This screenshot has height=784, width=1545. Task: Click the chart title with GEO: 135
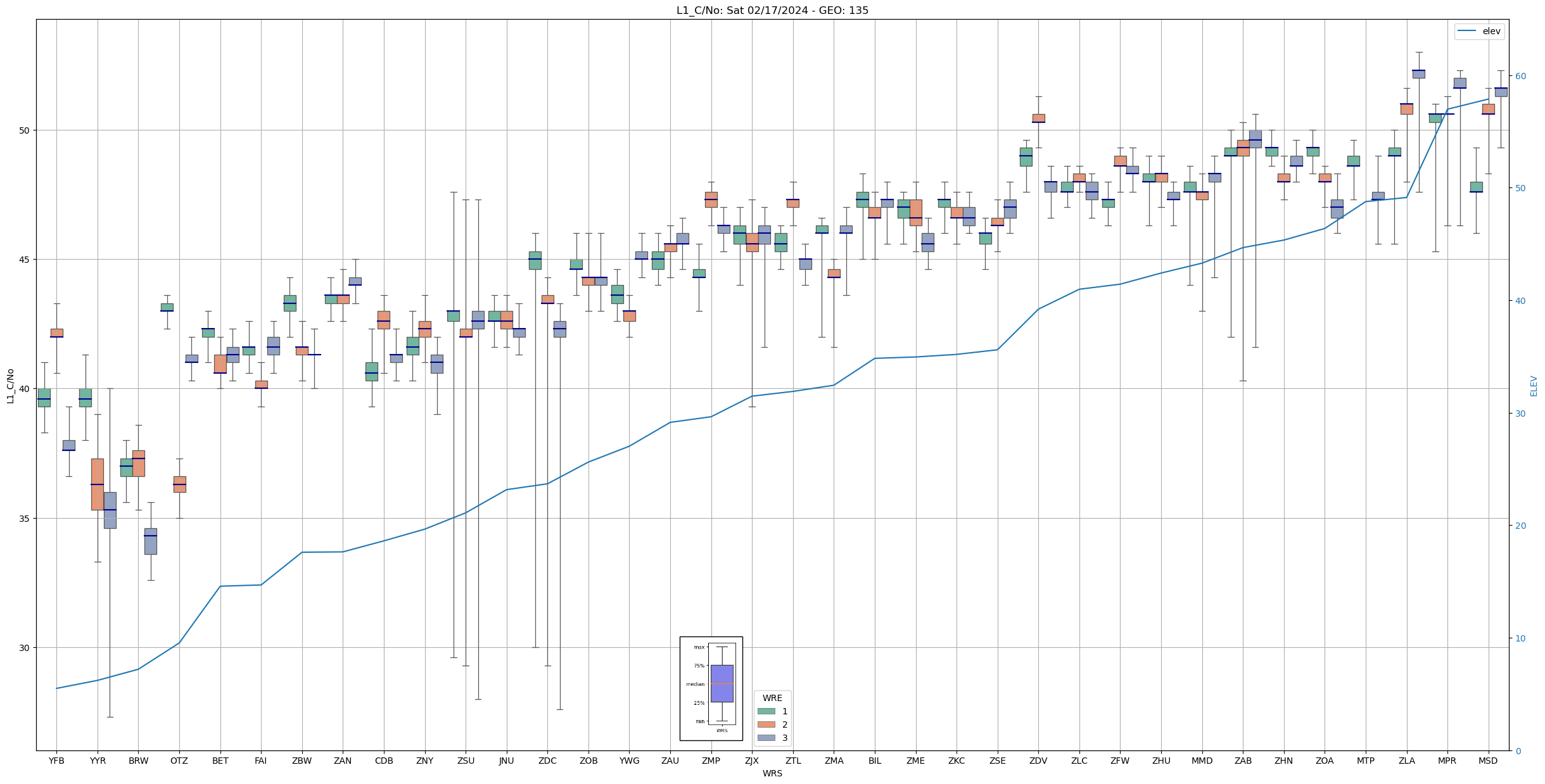[x=772, y=10]
